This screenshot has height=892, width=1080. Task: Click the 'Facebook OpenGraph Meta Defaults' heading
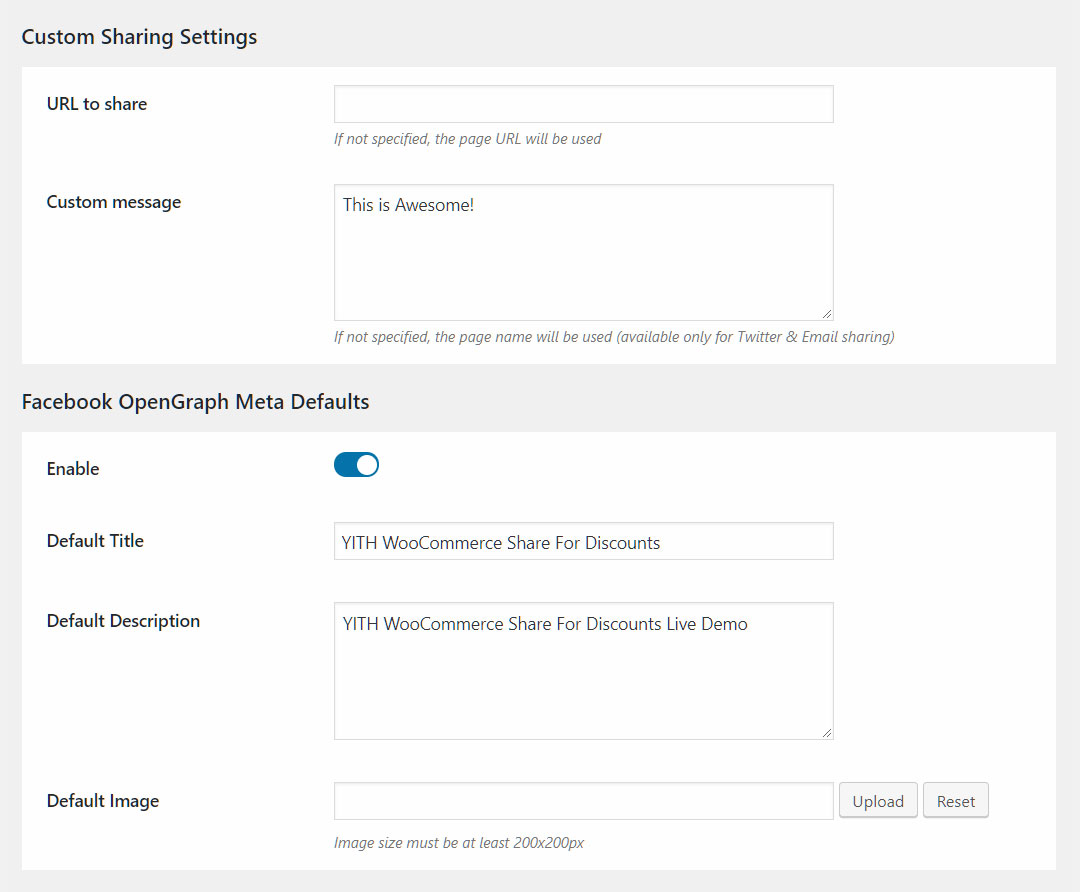click(x=196, y=402)
